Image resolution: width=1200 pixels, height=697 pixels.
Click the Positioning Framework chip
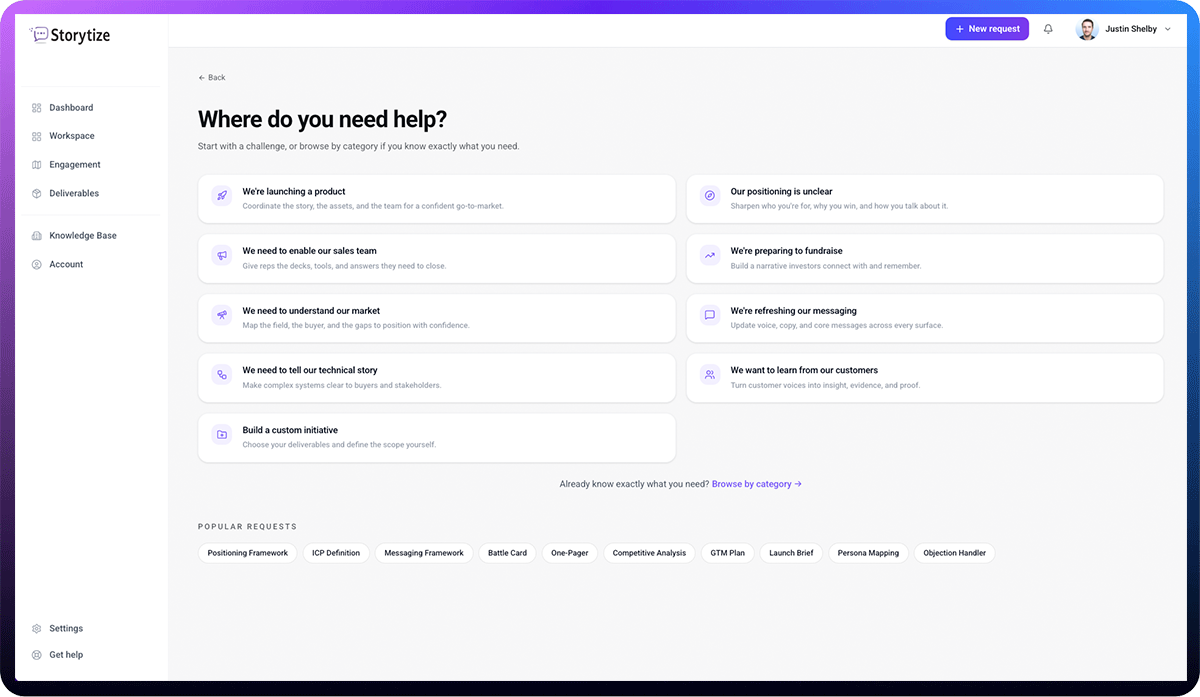click(248, 553)
